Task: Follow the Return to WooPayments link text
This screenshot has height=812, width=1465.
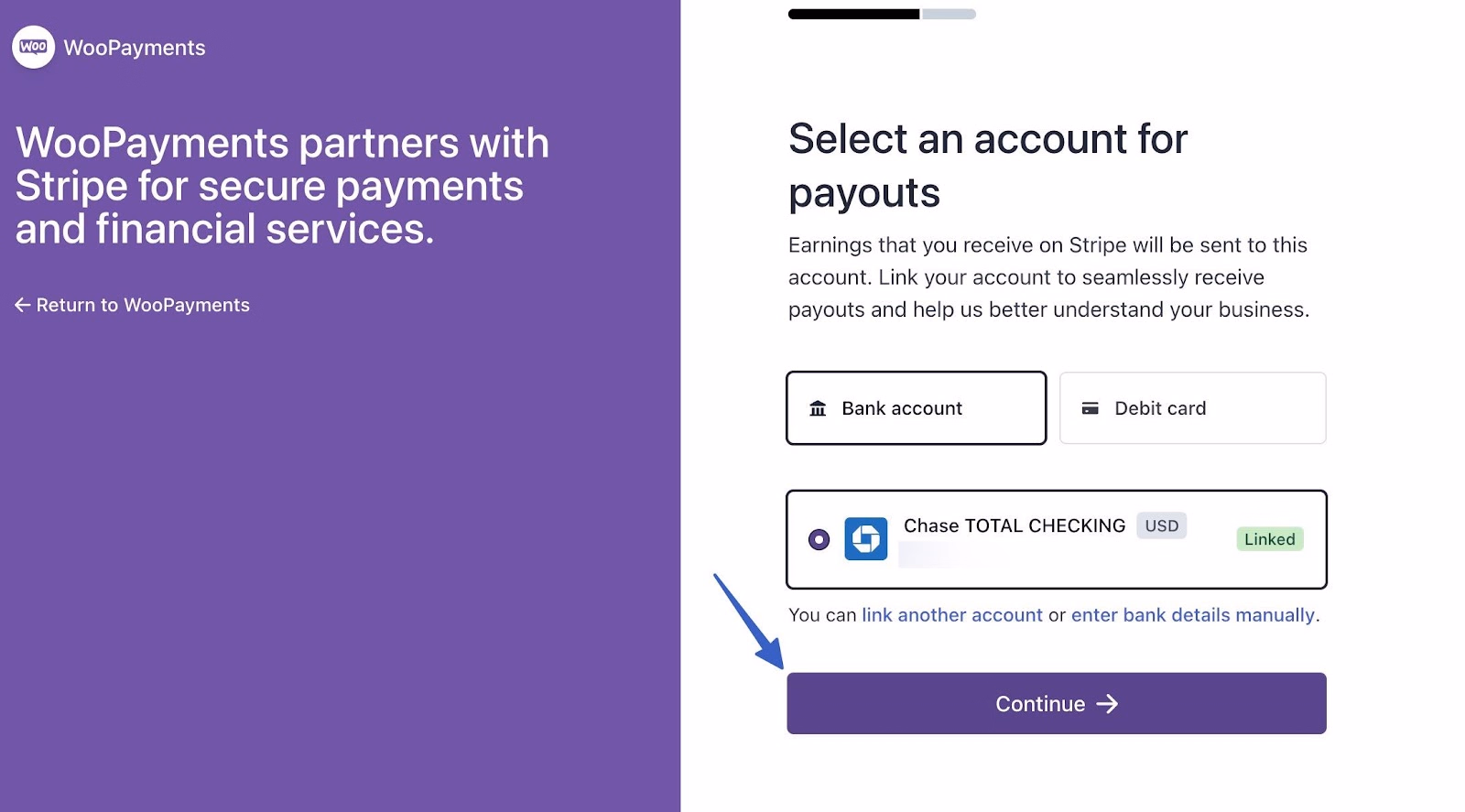Action: tap(143, 305)
